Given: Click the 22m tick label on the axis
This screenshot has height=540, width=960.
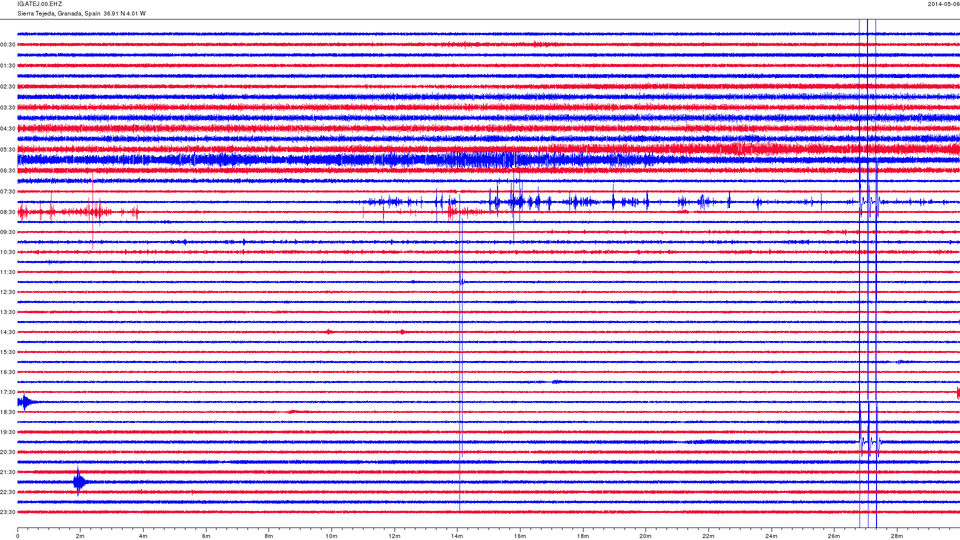Looking at the screenshot, I should [x=708, y=536].
